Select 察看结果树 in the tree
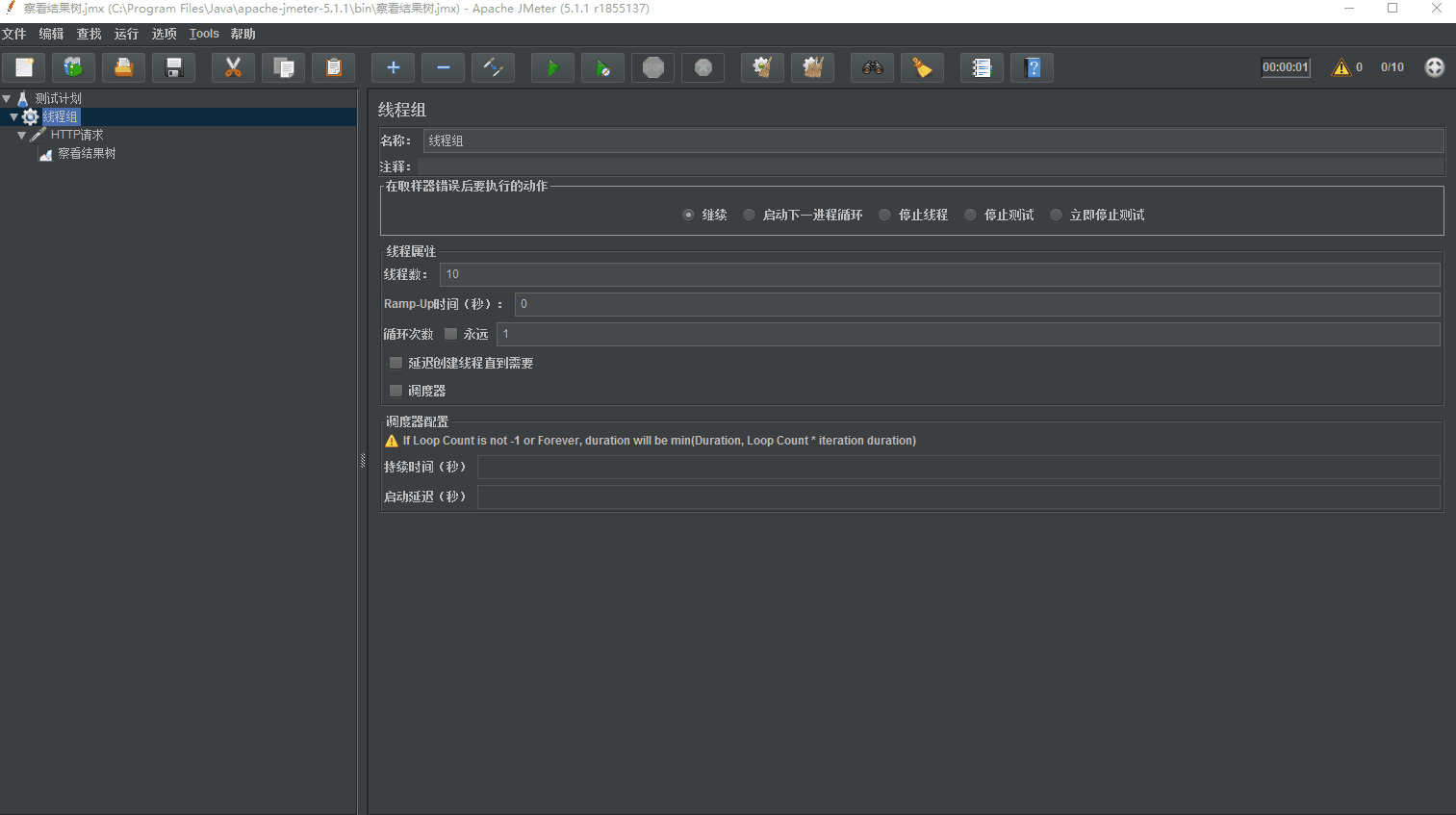This screenshot has height=815, width=1456. (86, 154)
